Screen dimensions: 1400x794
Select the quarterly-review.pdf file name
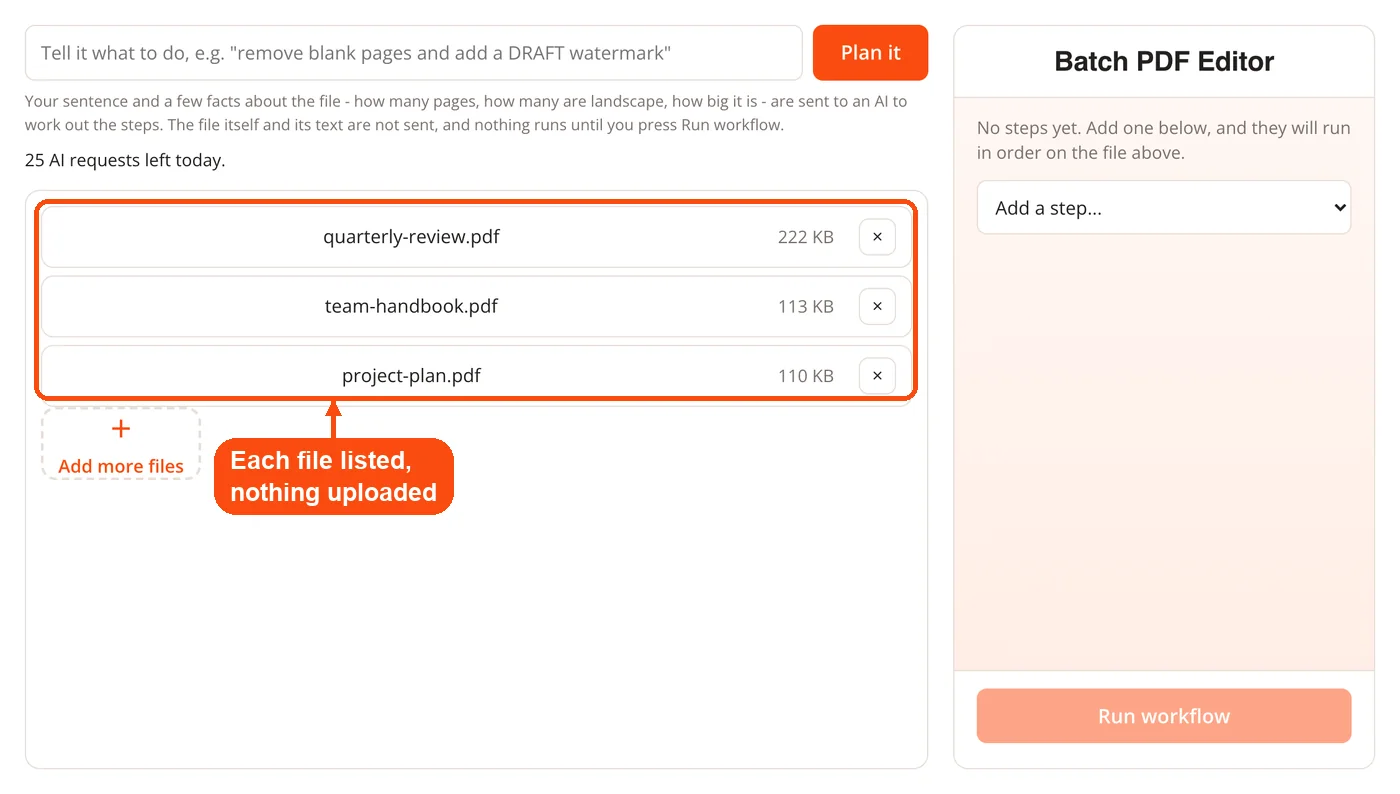(x=411, y=237)
